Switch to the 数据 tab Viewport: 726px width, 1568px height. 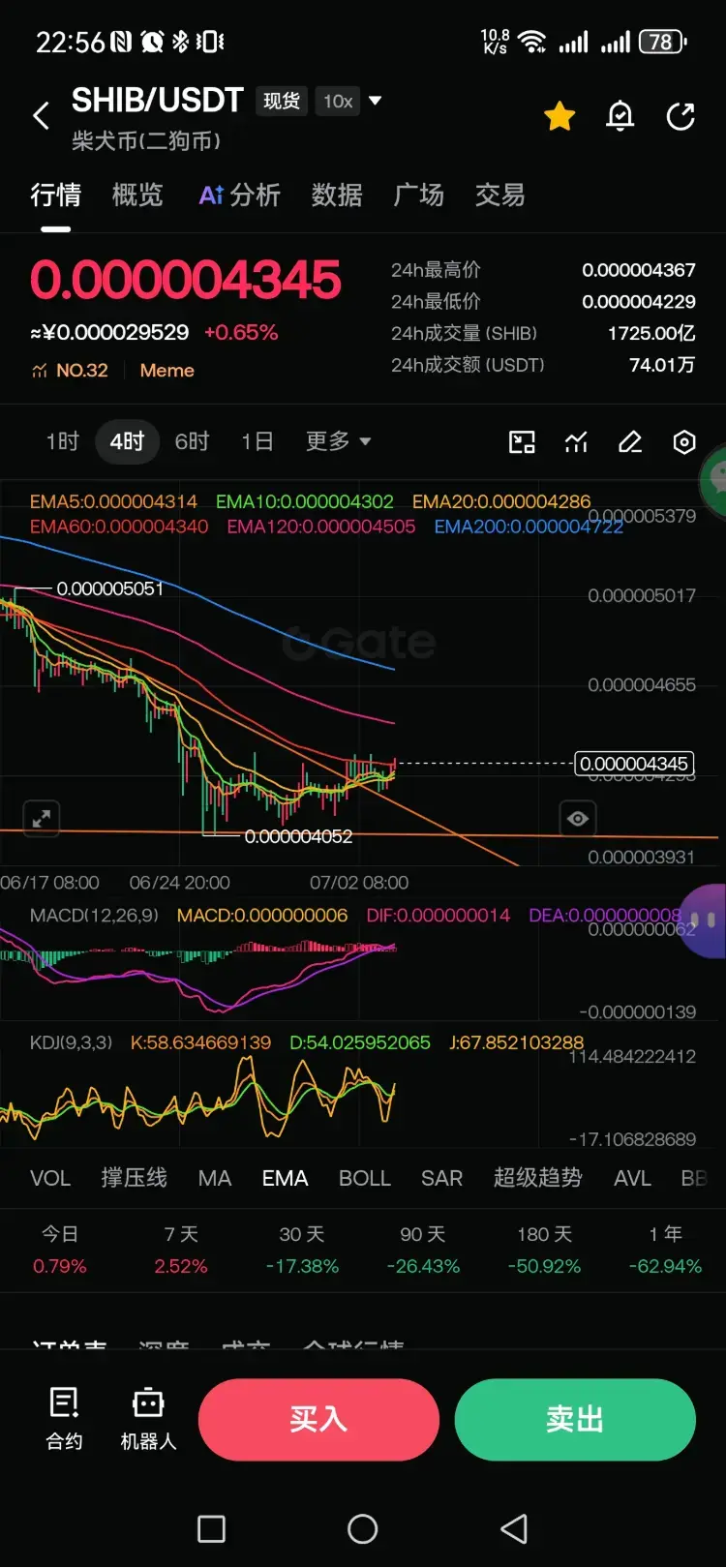(x=337, y=196)
